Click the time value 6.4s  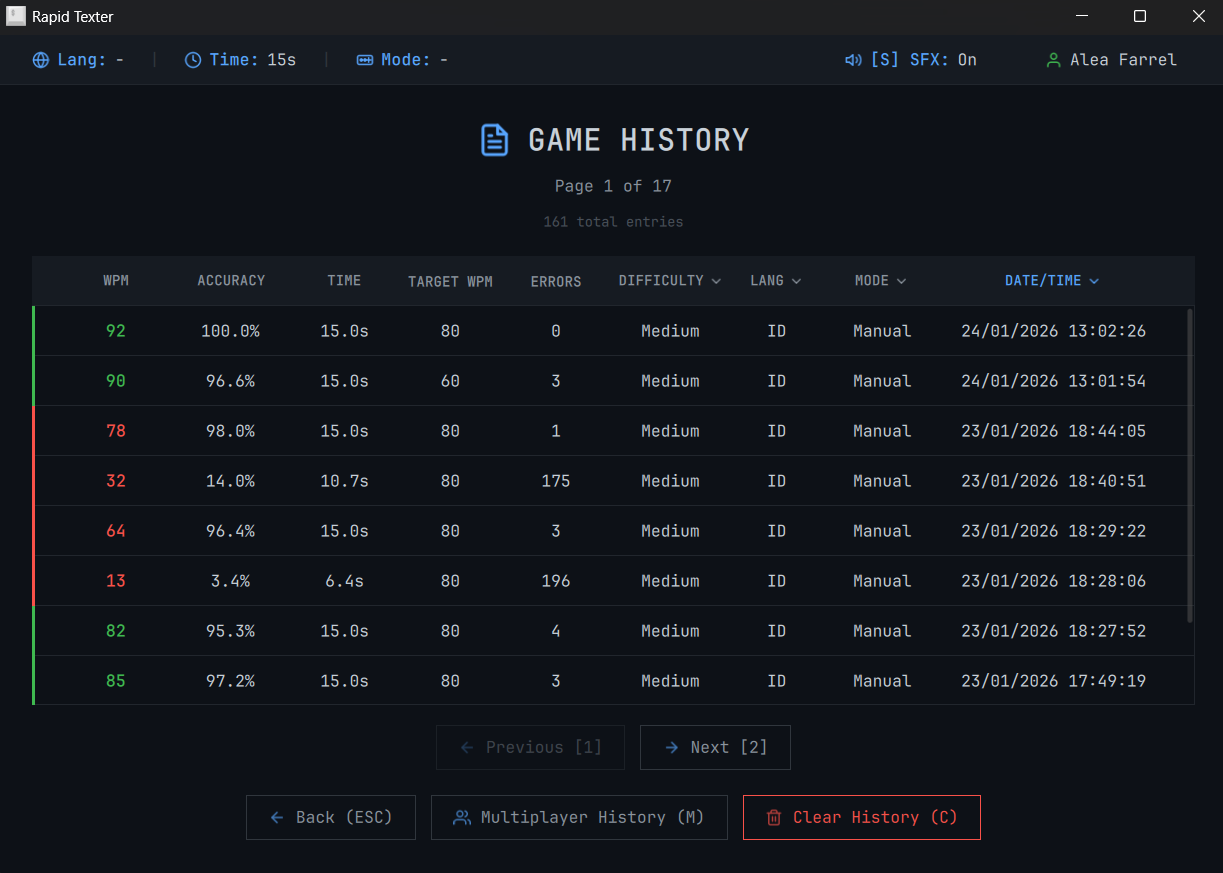(x=344, y=581)
